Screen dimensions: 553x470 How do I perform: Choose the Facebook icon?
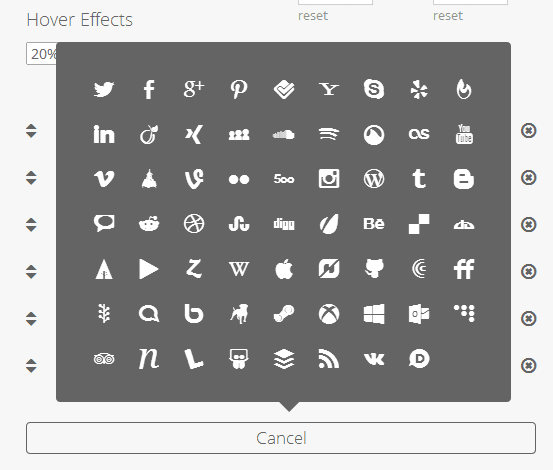coord(149,89)
